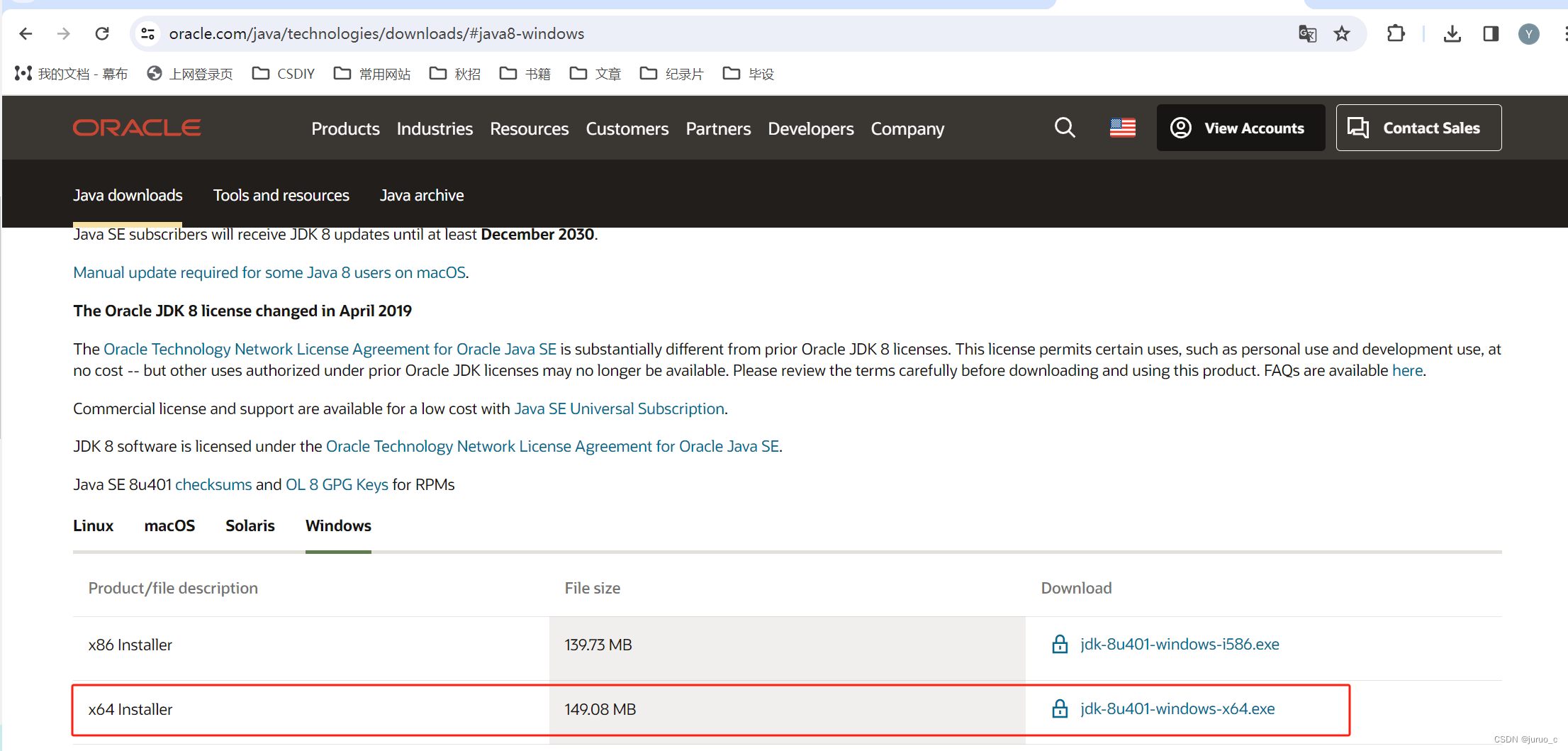The width and height of the screenshot is (1568, 751).
Task: Open license agreement link after 'JDK 8 software is licensed'
Action: (x=552, y=446)
